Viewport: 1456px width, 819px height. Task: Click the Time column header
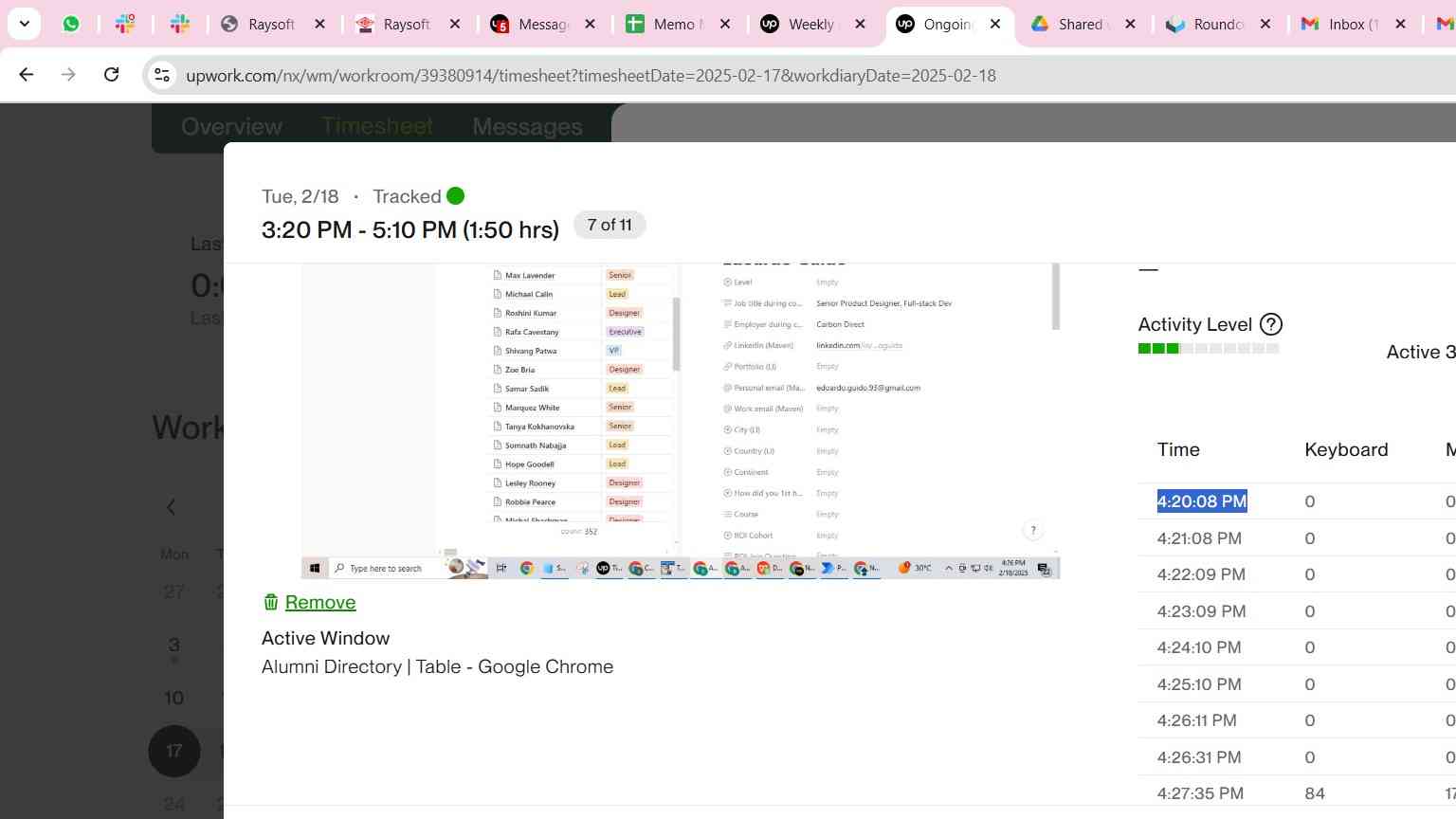(x=1178, y=449)
